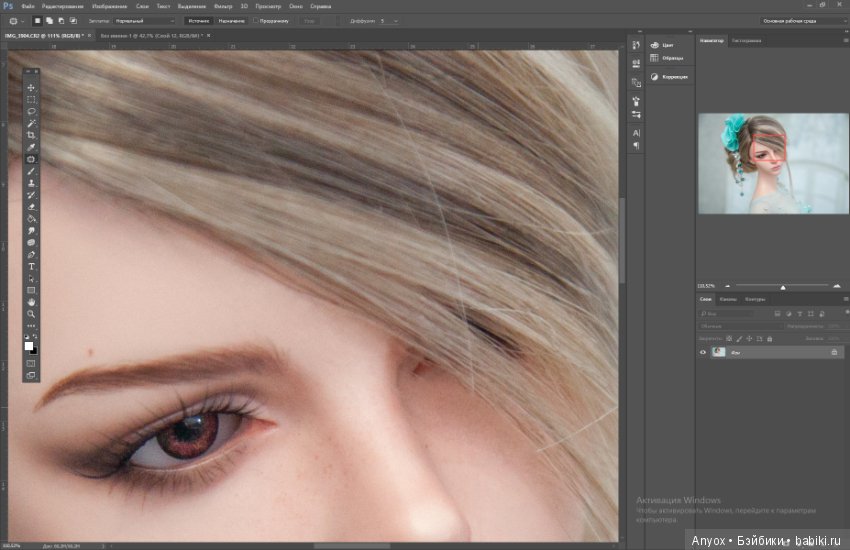Image resolution: width=850 pixels, height=550 pixels.
Task: Enable the Transparent checkbox in options bar
Action: click(x=255, y=21)
